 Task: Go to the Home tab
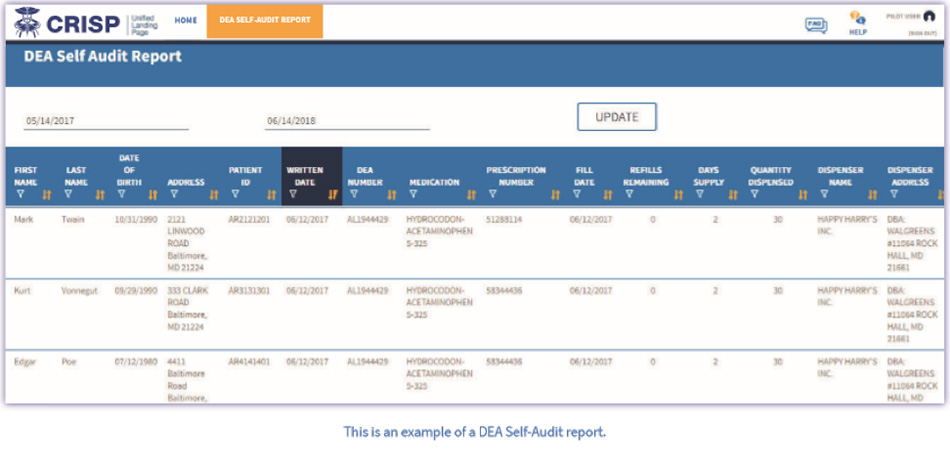[186, 21]
